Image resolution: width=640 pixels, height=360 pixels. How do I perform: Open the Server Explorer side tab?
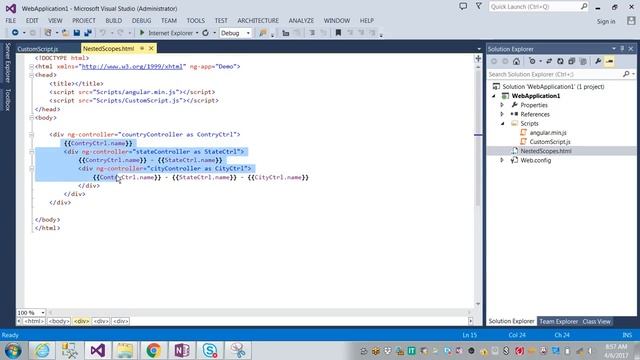[7, 63]
